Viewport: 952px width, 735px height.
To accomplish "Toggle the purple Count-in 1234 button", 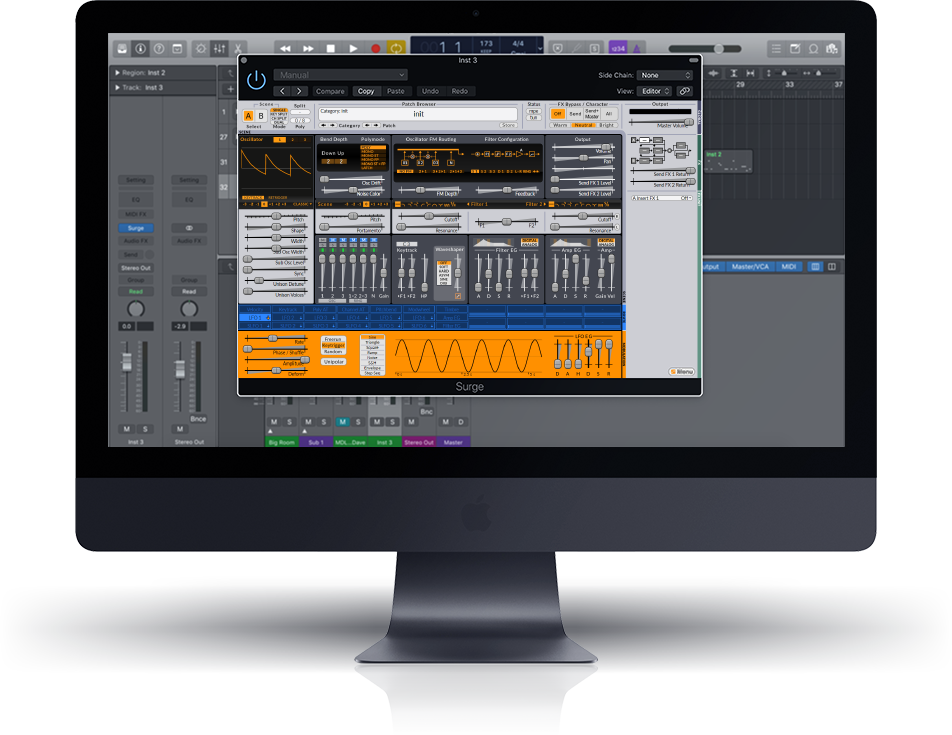I will click(617, 49).
